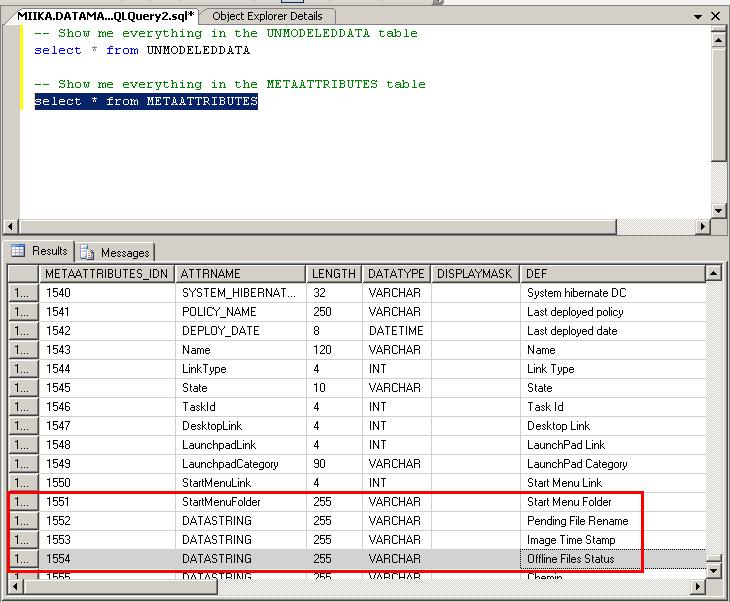The width and height of the screenshot is (730, 602).
Task: Click the ATTRNAME column header
Action: pos(241,274)
